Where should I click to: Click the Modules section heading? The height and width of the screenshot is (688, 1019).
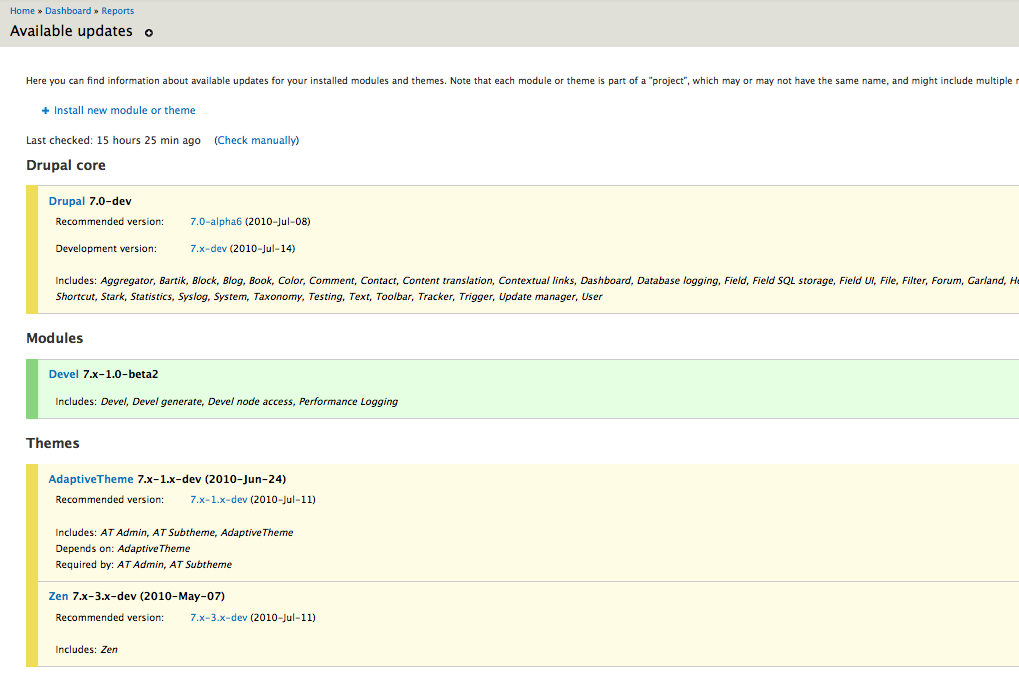pyautogui.click(x=55, y=339)
